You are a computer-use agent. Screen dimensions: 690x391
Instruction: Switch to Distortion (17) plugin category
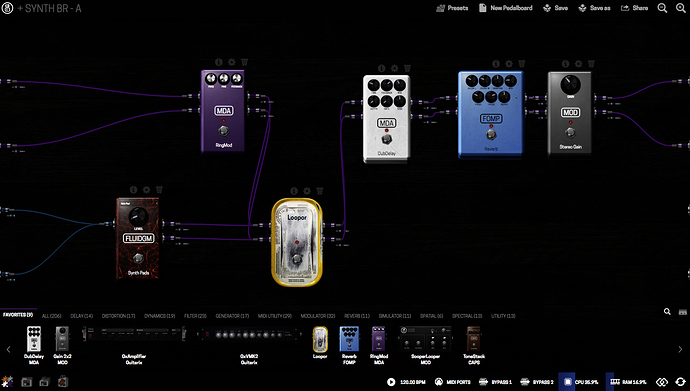pos(118,316)
